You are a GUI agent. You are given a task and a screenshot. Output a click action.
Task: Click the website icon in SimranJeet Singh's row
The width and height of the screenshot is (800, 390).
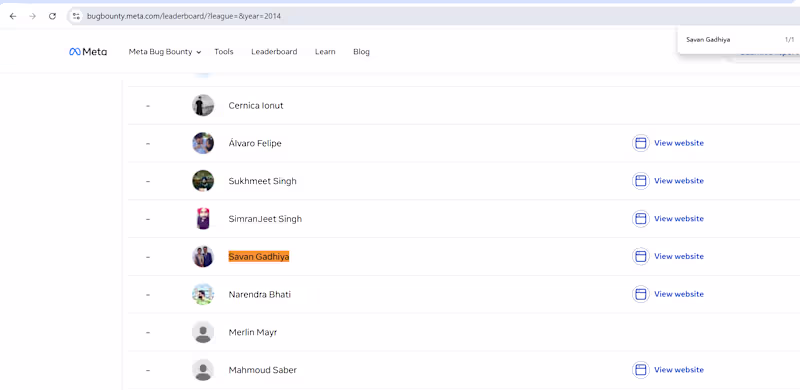point(641,218)
